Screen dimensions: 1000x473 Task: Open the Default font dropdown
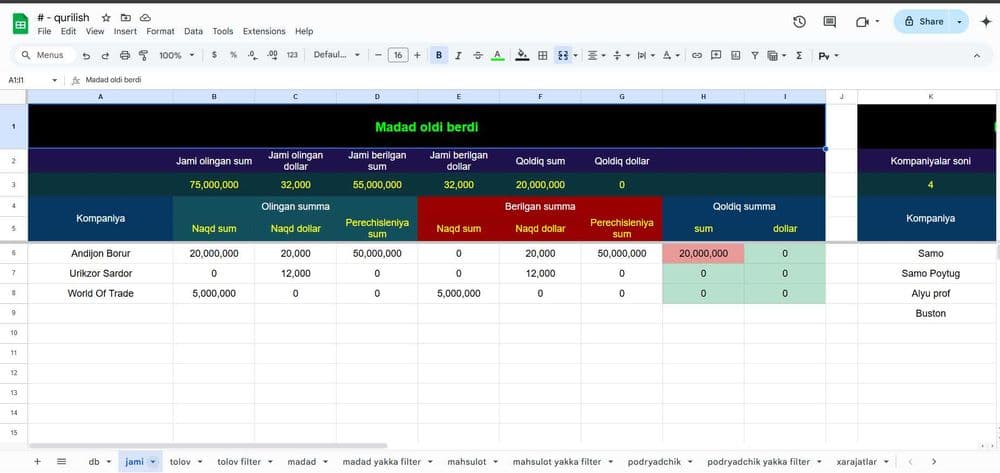[337, 55]
